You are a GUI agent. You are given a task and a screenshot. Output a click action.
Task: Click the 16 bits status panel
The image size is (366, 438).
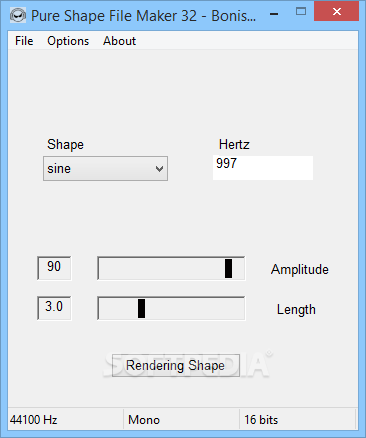298,420
